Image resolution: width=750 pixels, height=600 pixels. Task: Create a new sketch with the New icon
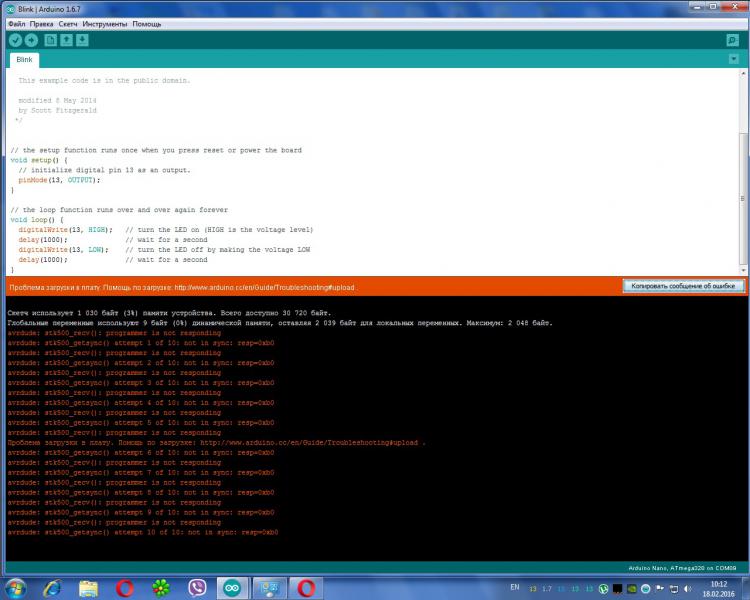50,40
